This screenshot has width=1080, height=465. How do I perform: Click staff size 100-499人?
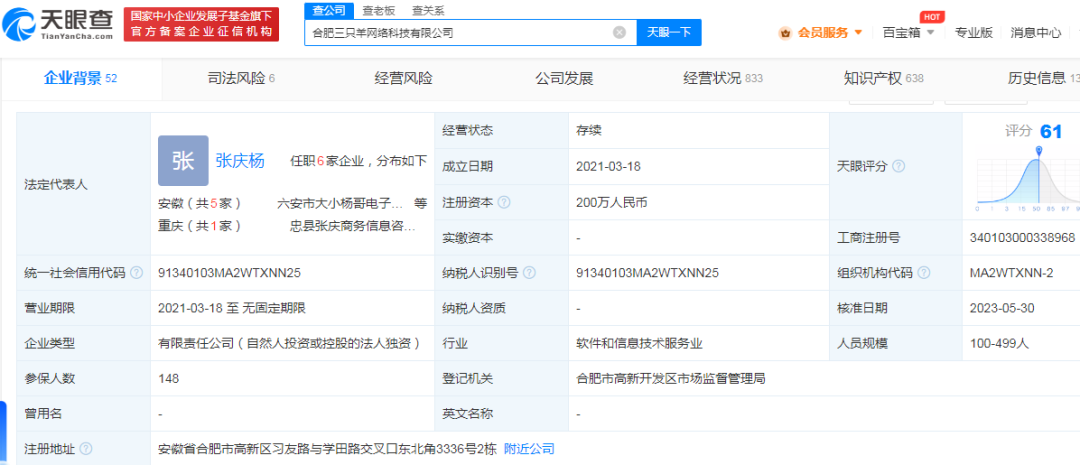pyautogui.click(x=999, y=343)
